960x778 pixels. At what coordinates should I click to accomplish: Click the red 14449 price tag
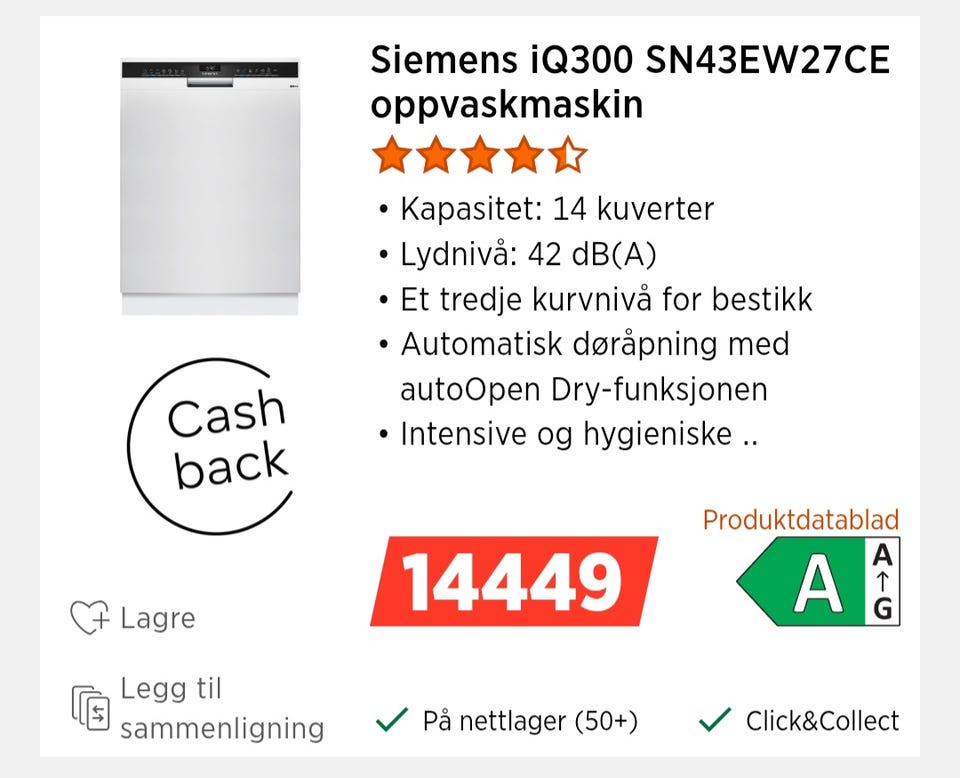(x=514, y=582)
